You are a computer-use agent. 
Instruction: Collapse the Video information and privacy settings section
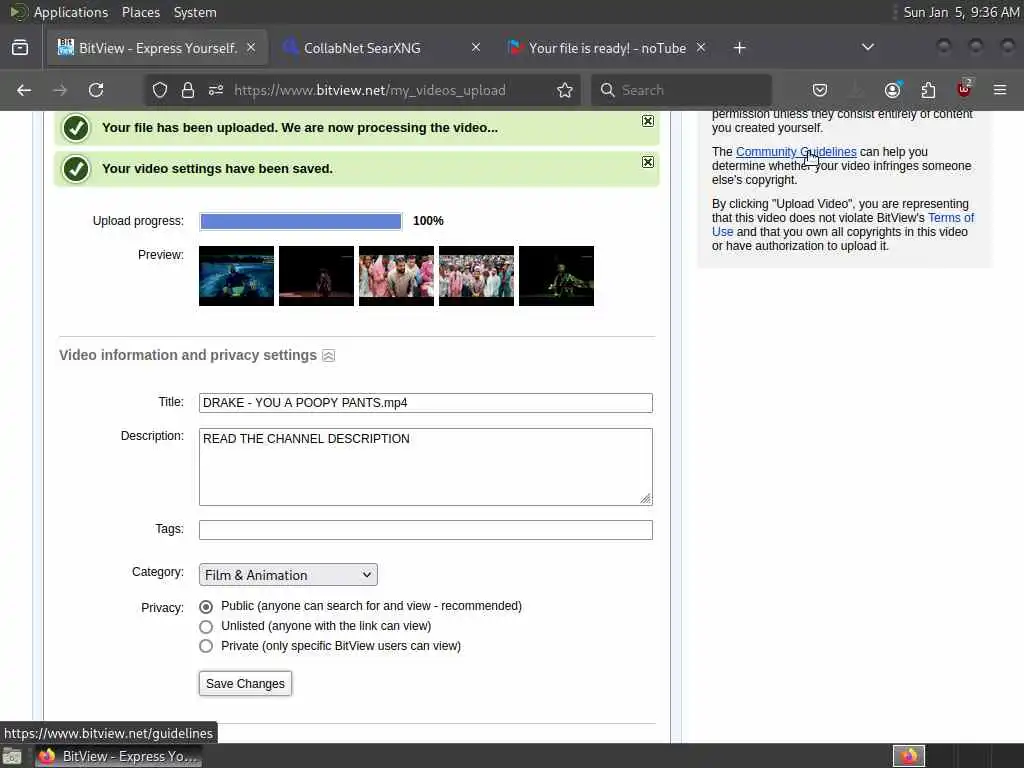tap(328, 356)
